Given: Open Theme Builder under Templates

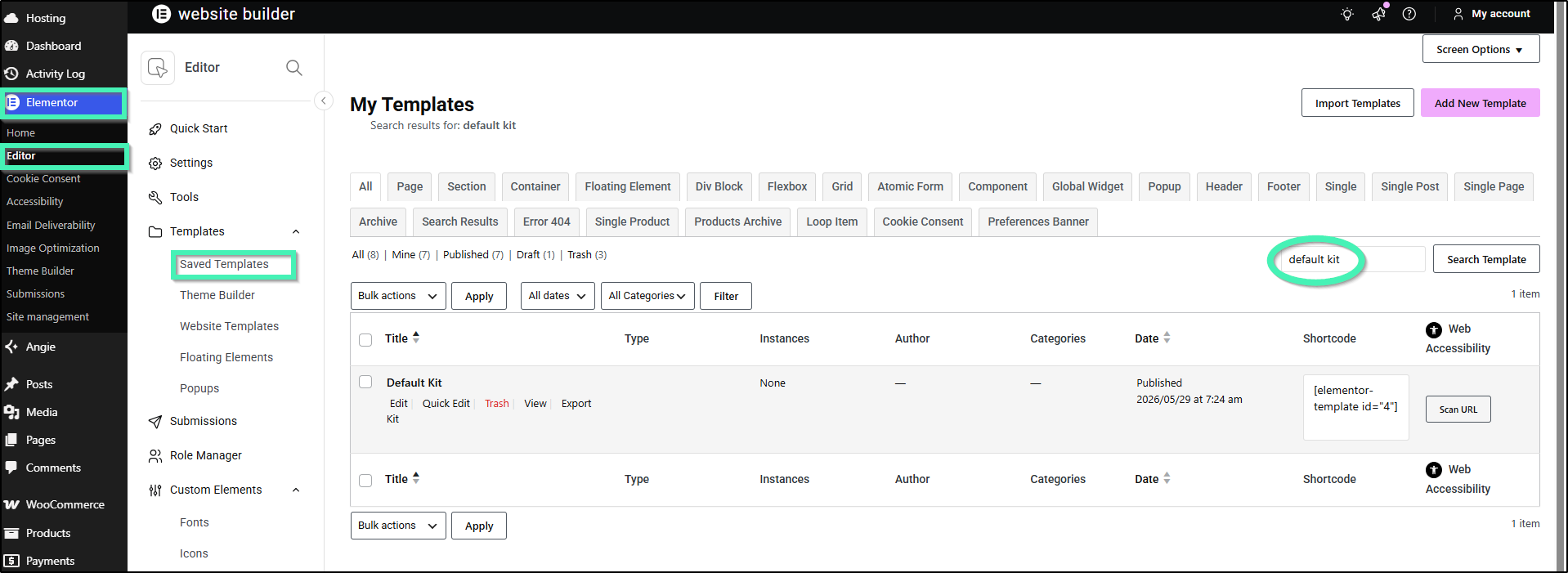Looking at the screenshot, I should pos(217,295).
